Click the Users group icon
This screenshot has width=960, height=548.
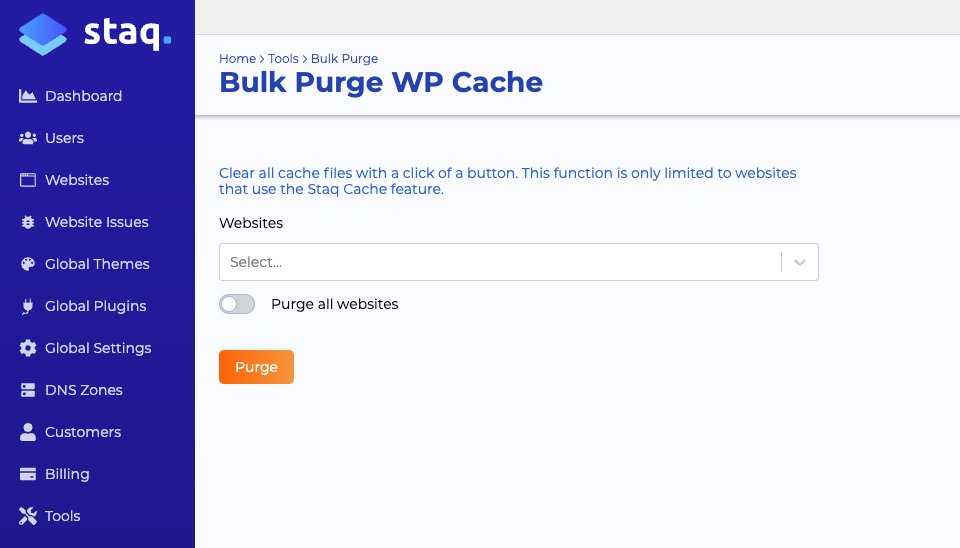pos(28,138)
